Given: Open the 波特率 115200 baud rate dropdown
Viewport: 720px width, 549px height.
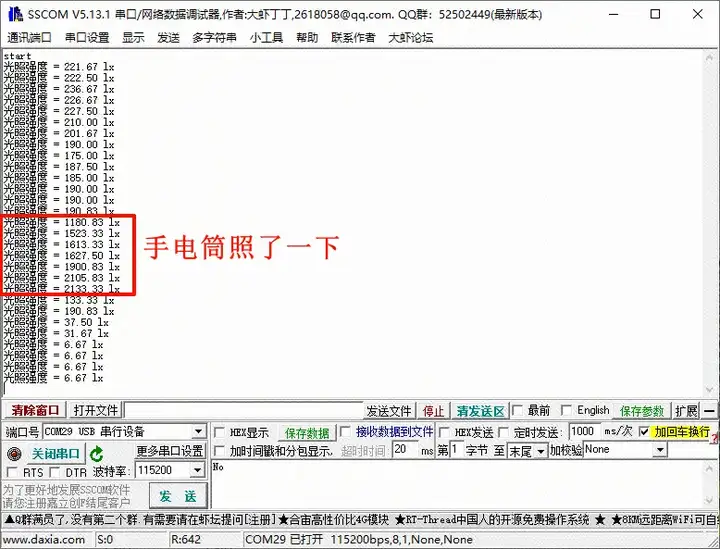Looking at the screenshot, I should click(x=197, y=470).
